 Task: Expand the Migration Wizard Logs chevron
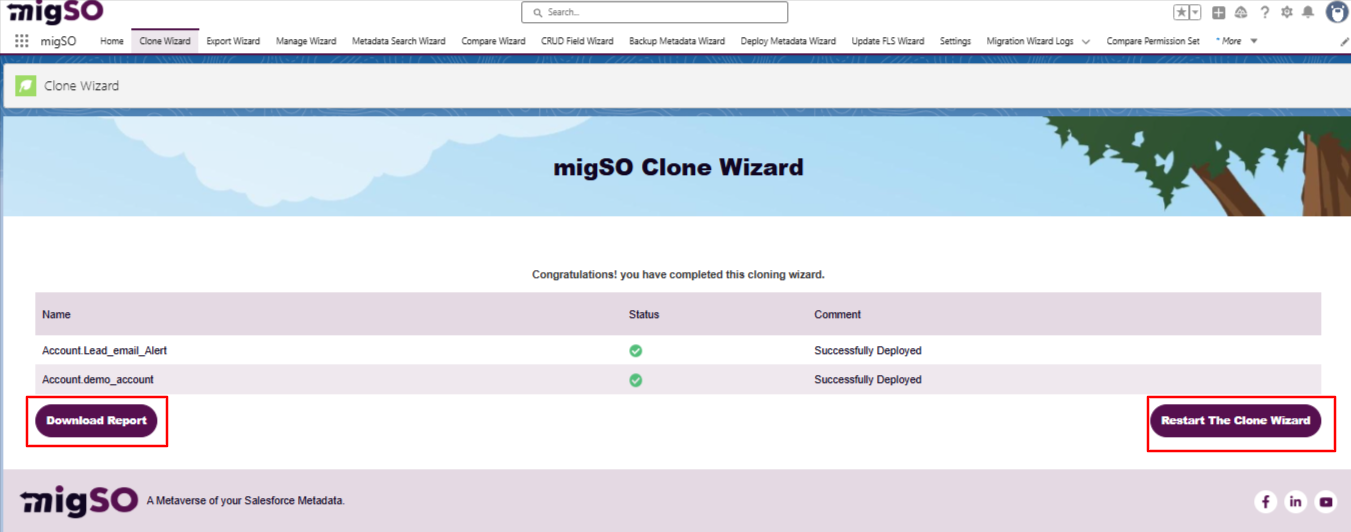[1086, 42]
